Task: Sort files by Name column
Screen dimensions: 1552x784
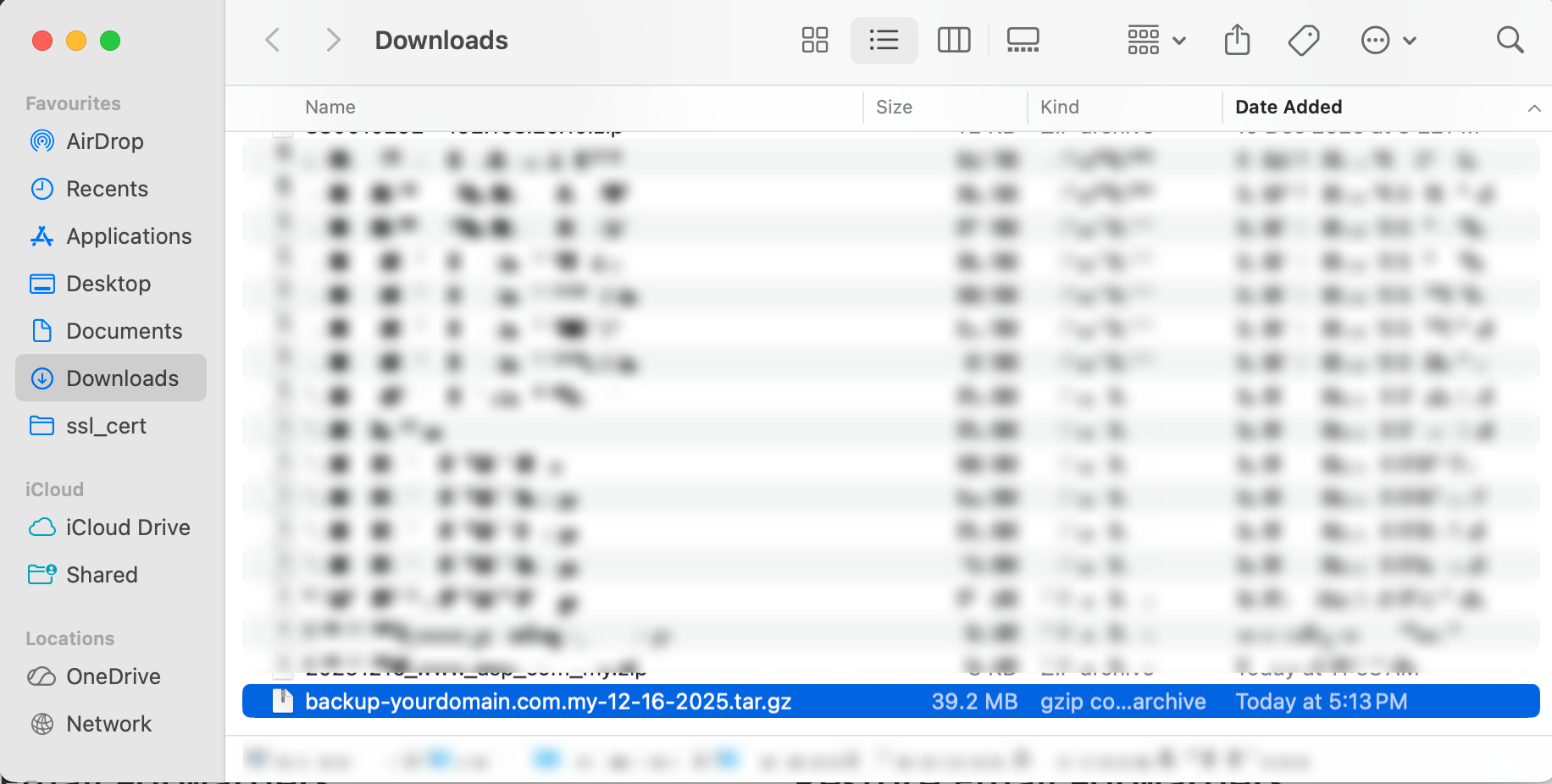Action: tap(330, 108)
